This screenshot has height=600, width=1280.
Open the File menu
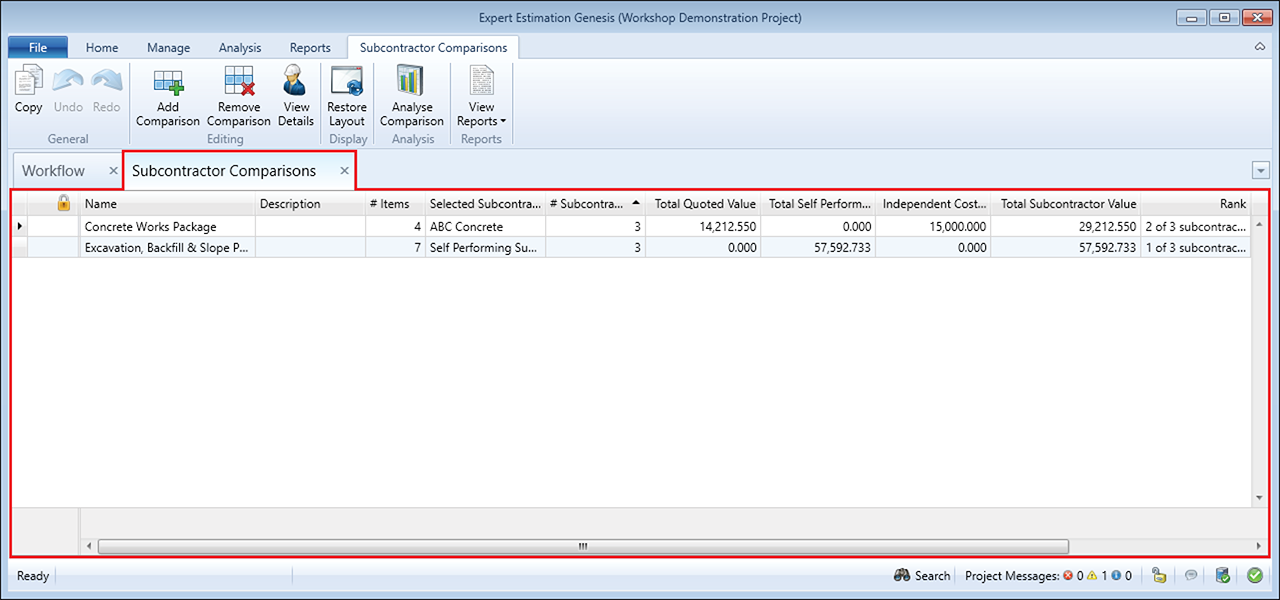(38, 47)
